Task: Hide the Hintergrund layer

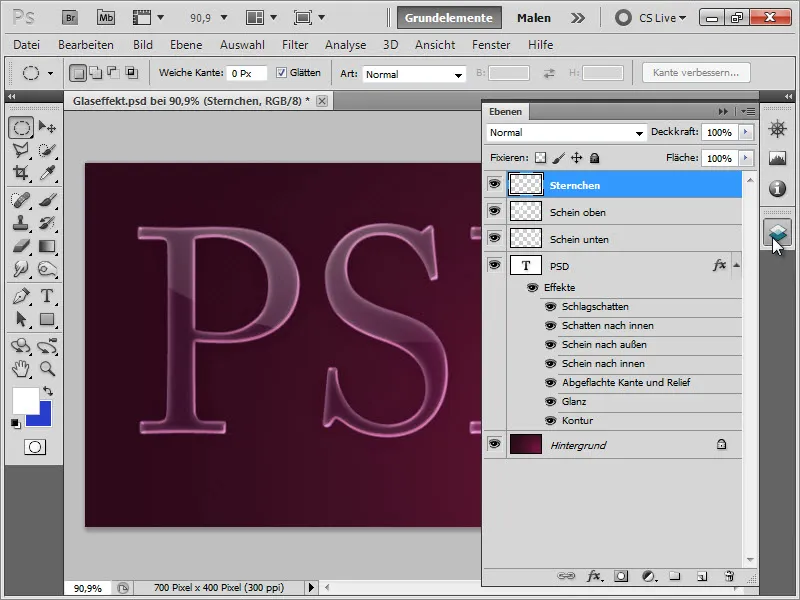Action: pyautogui.click(x=494, y=444)
